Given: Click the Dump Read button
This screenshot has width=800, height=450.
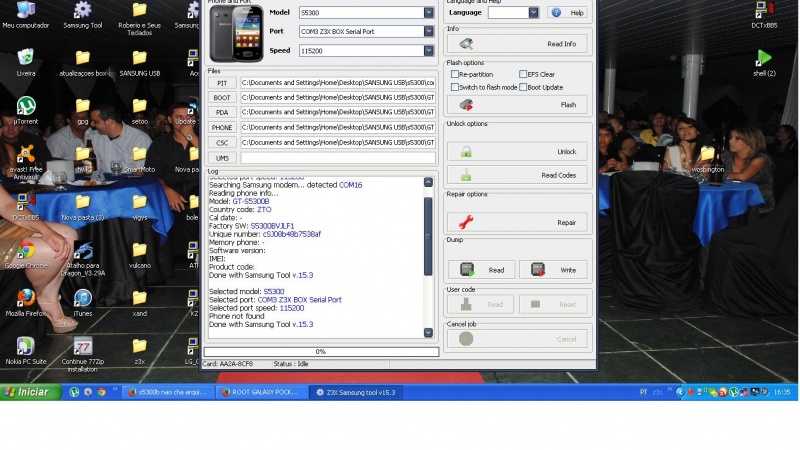Looking at the screenshot, I should point(481,270).
